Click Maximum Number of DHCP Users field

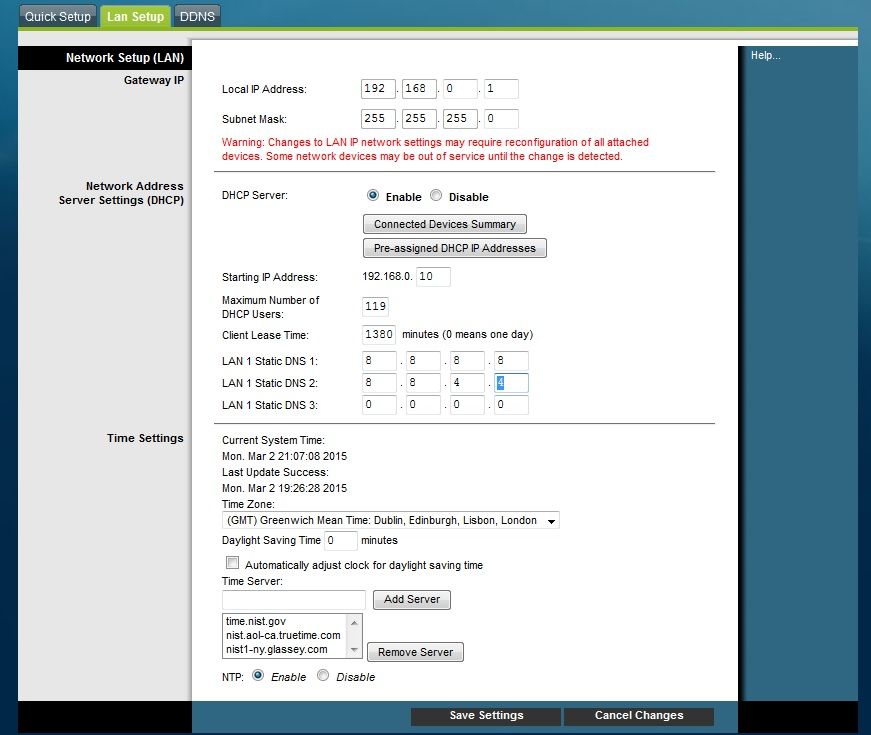click(x=376, y=307)
